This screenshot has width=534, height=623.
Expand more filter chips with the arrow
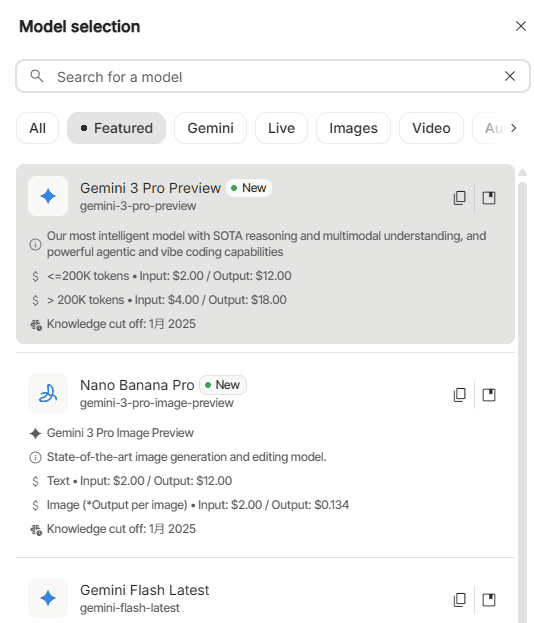point(514,128)
